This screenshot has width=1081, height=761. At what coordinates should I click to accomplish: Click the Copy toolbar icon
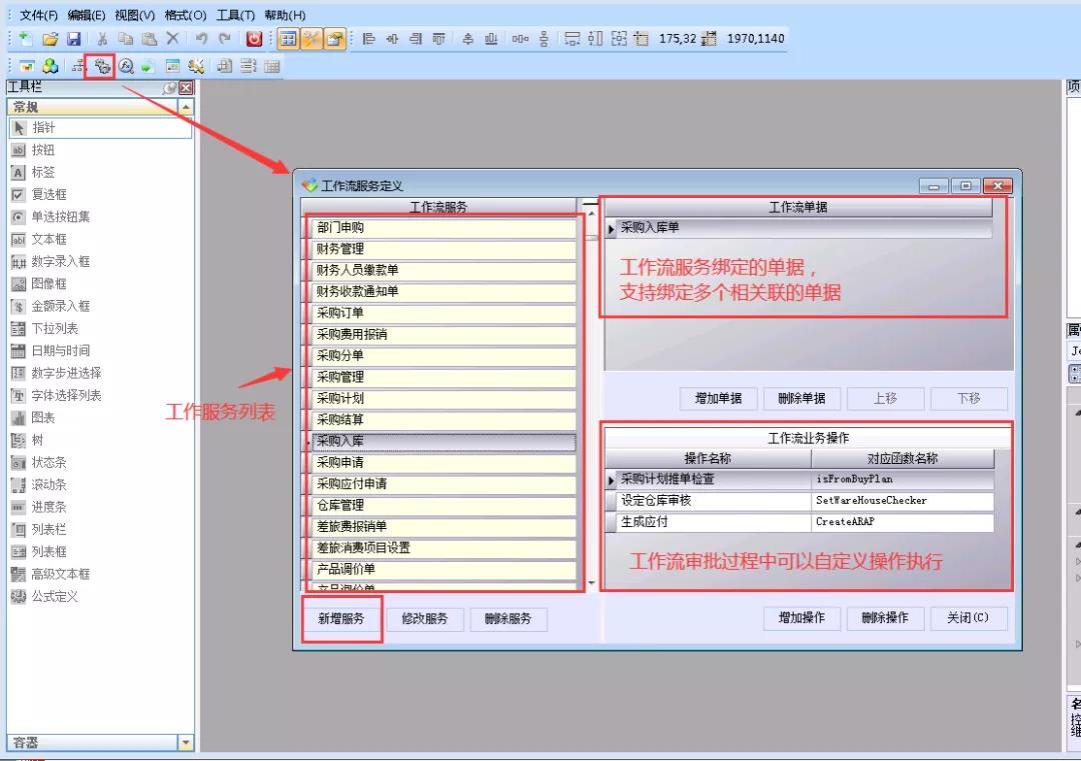pyautogui.click(x=125, y=39)
